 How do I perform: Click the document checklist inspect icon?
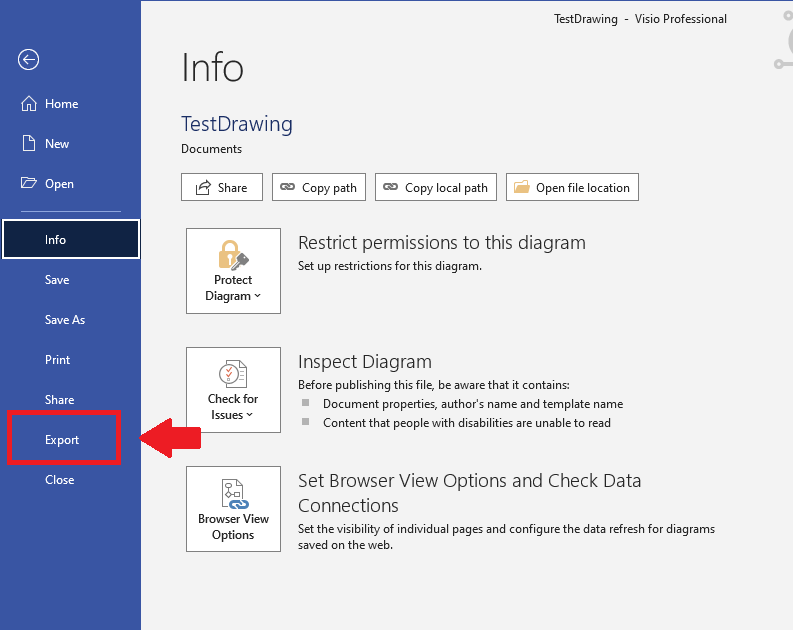(233, 374)
